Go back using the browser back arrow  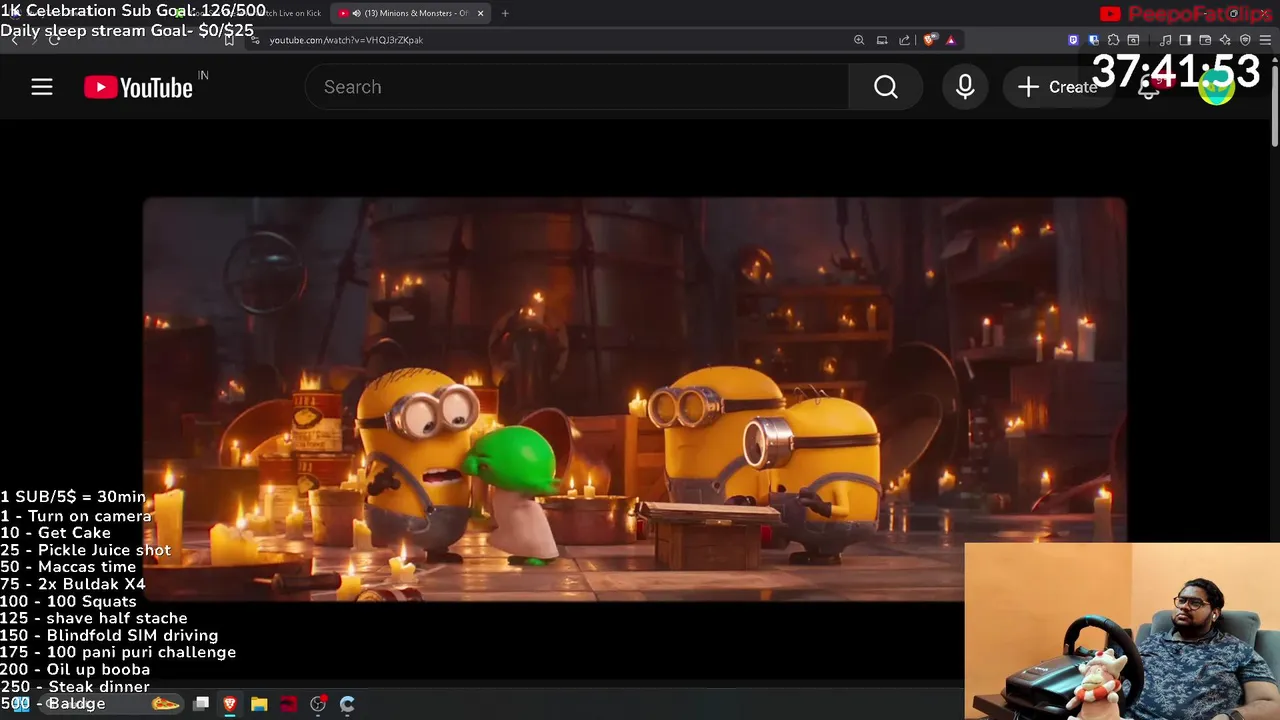(x=14, y=40)
